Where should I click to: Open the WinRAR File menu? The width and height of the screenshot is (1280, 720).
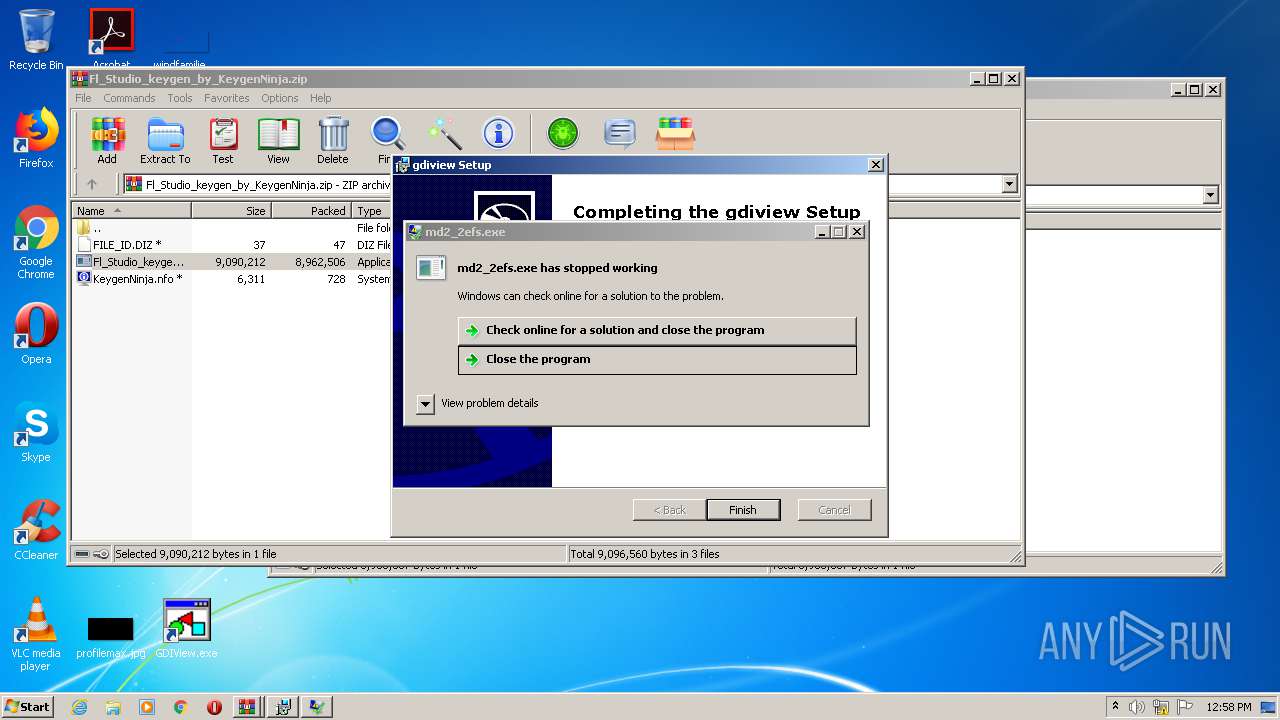click(83, 98)
